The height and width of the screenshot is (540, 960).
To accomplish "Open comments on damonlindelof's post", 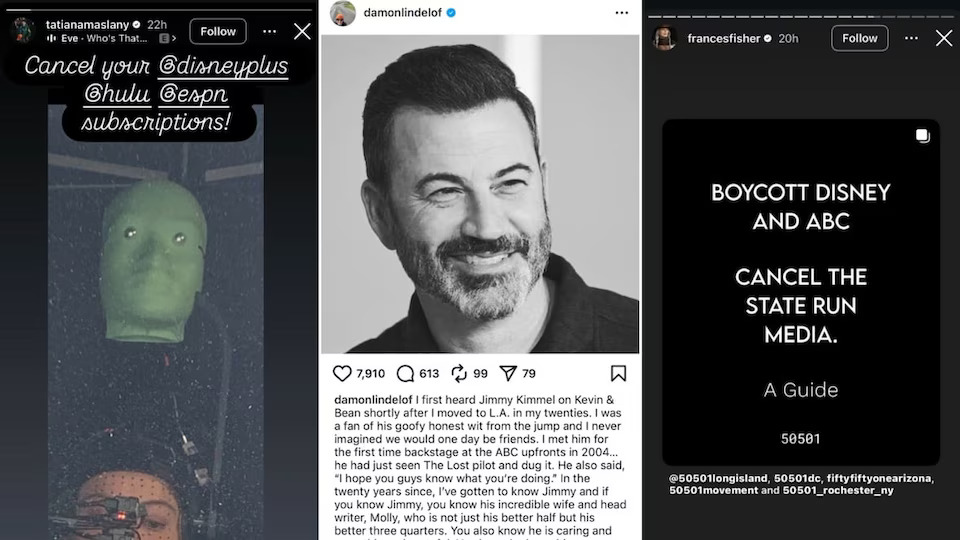I will click(x=405, y=373).
